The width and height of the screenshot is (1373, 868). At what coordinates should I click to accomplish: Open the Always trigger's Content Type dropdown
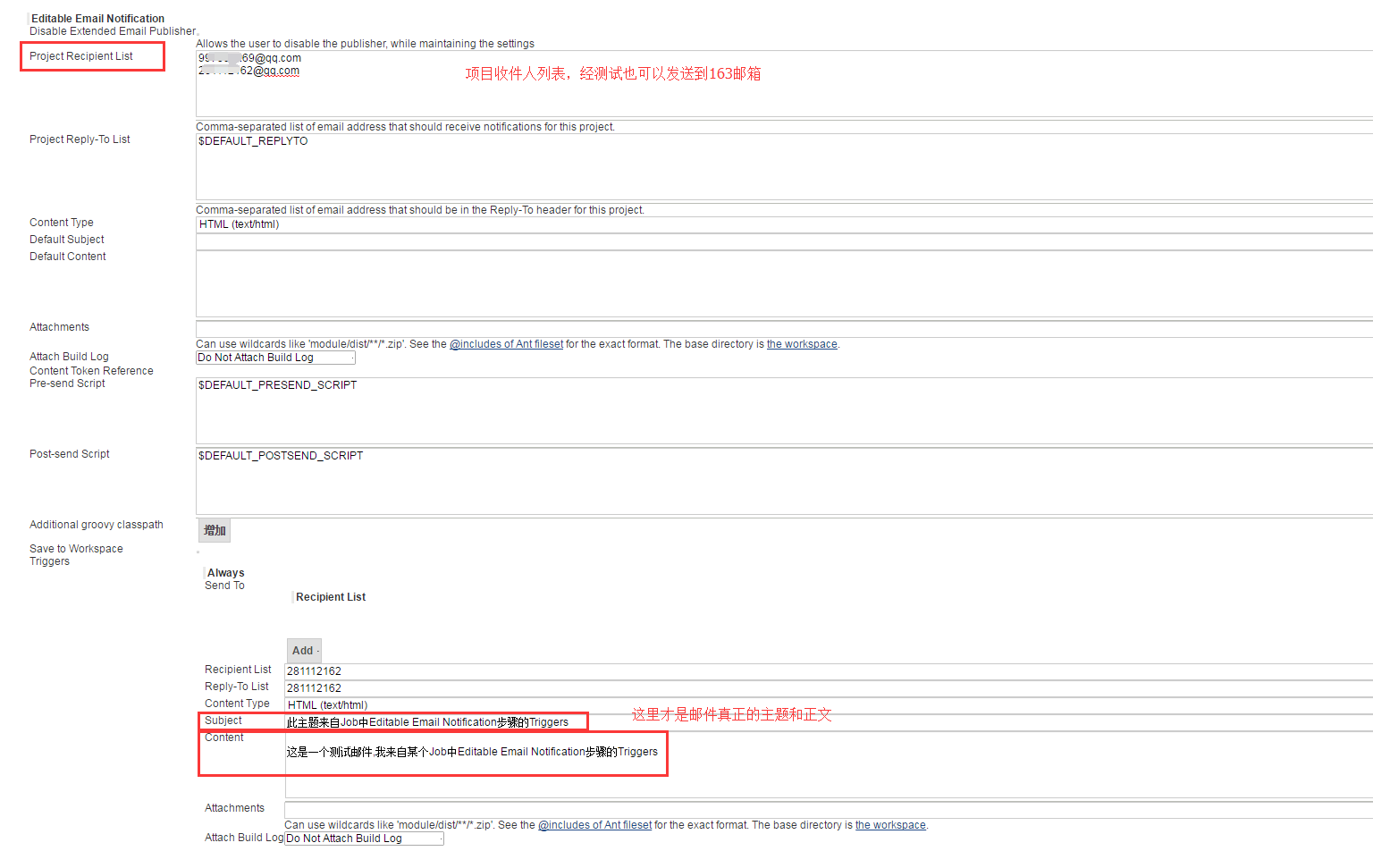pyautogui.click(x=828, y=705)
